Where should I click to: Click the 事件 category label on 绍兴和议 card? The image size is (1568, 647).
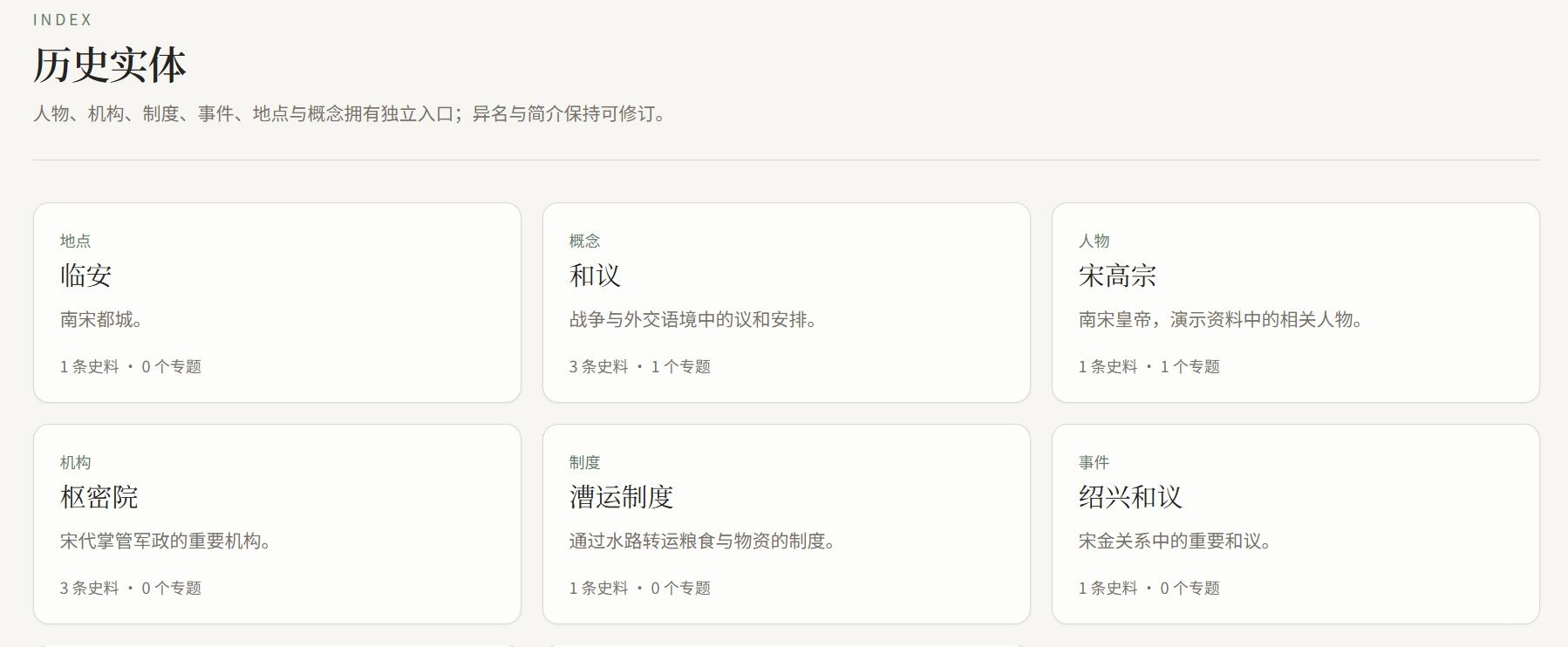(1094, 462)
